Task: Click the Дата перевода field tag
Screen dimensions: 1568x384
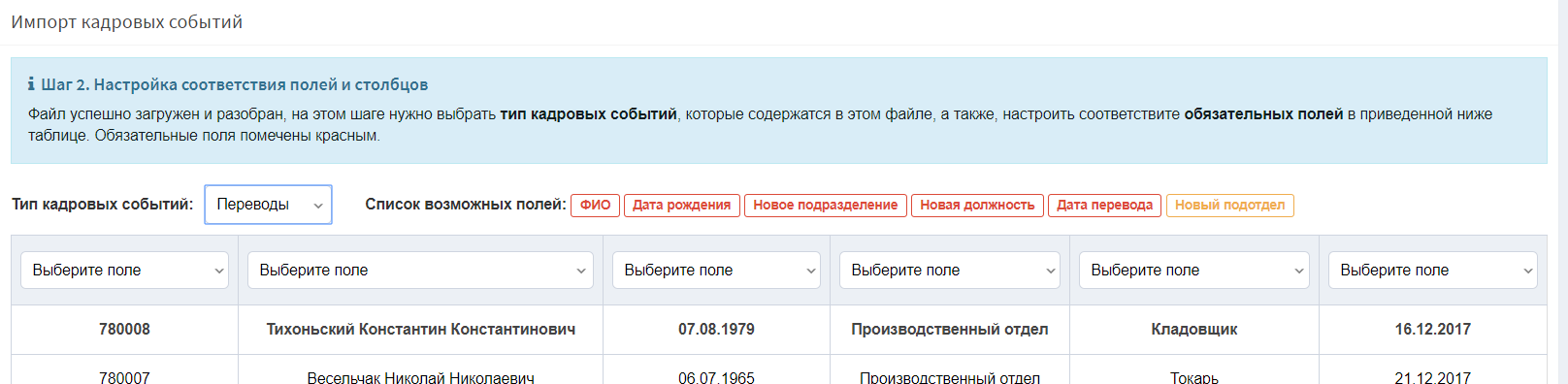Action: pyautogui.click(x=1104, y=206)
